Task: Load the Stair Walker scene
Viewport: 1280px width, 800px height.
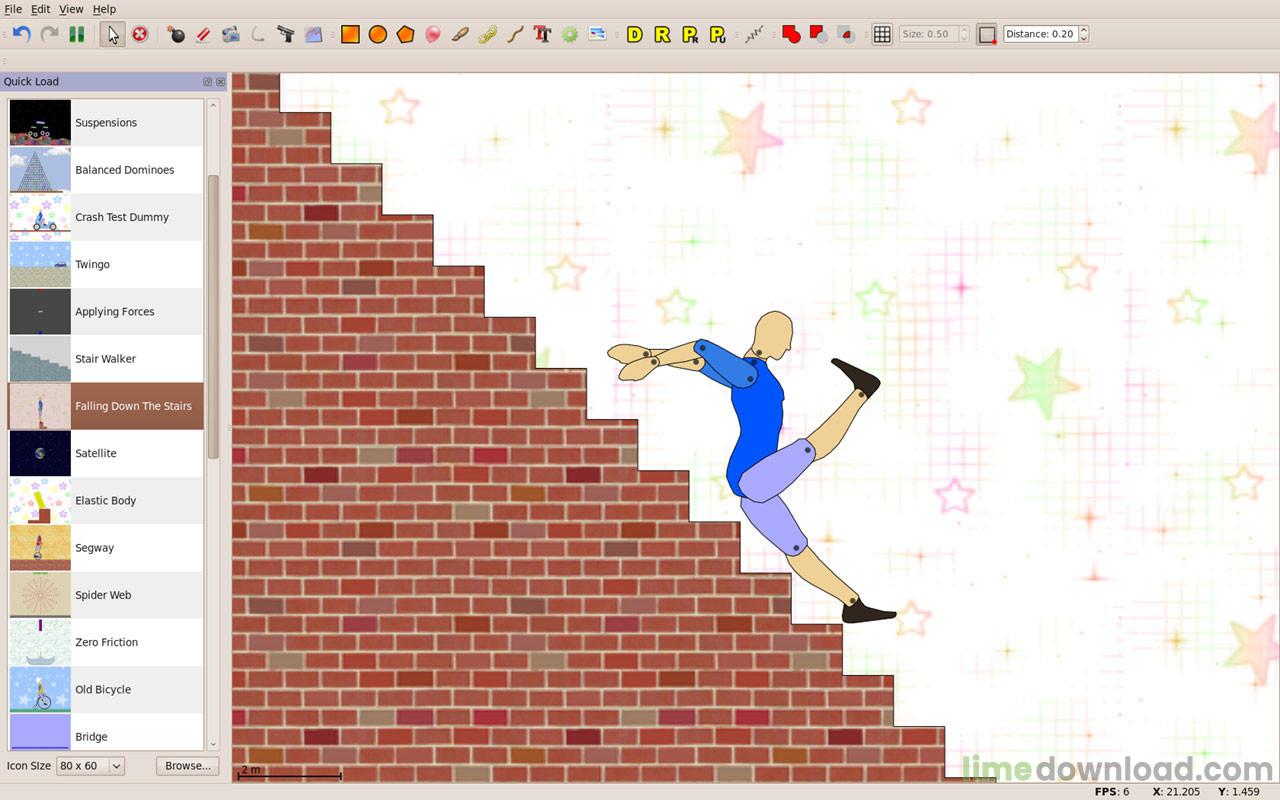Action: pos(106,359)
